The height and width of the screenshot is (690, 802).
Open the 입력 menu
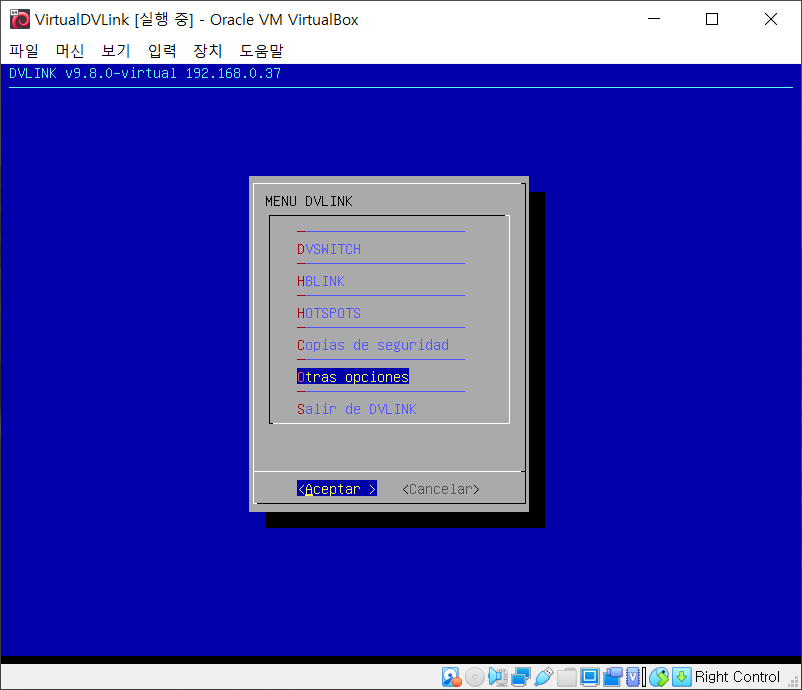tap(162, 50)
